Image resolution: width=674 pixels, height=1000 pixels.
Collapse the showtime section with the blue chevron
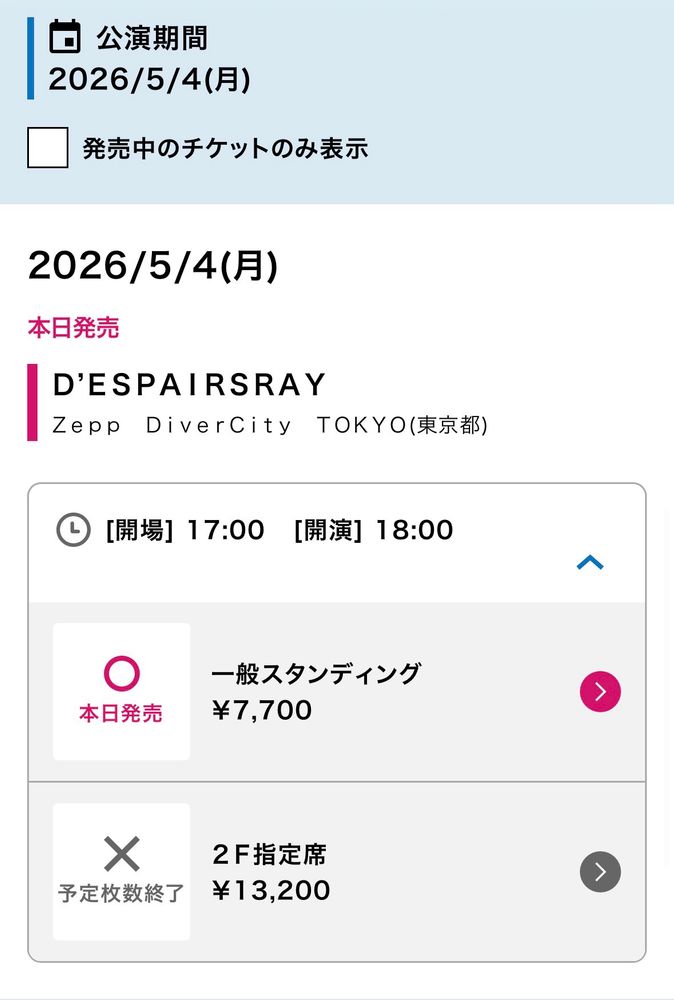590,563
